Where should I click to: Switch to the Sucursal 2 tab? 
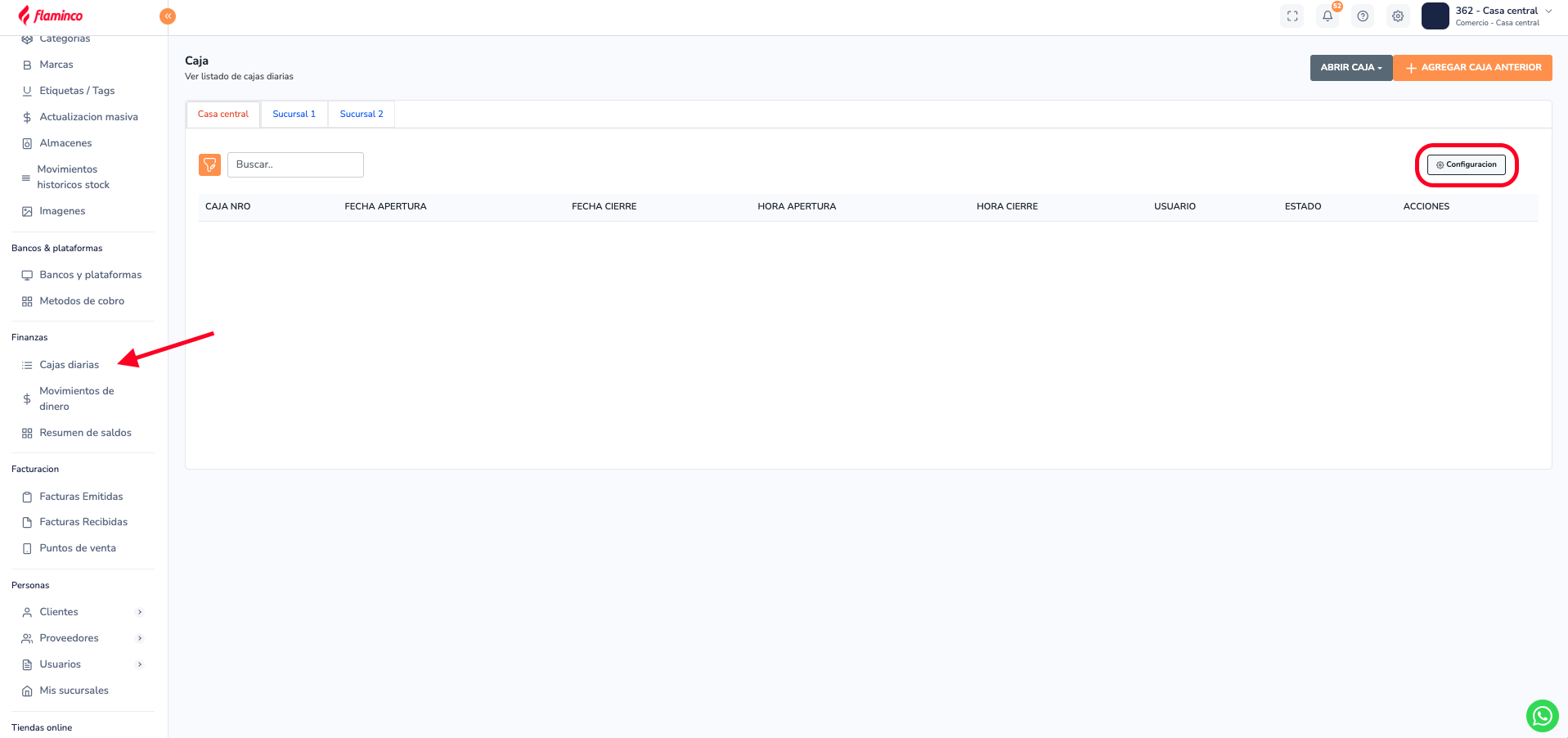click(362, 115)
